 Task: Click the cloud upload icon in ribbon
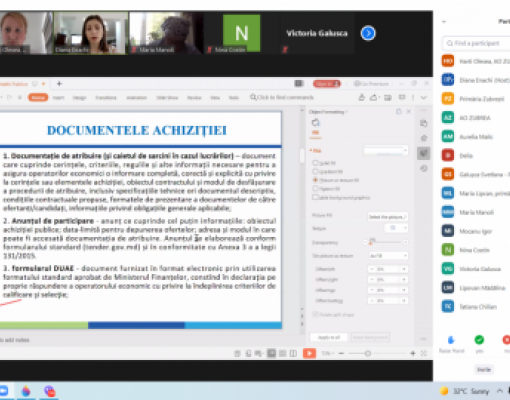tap(374, 97)
